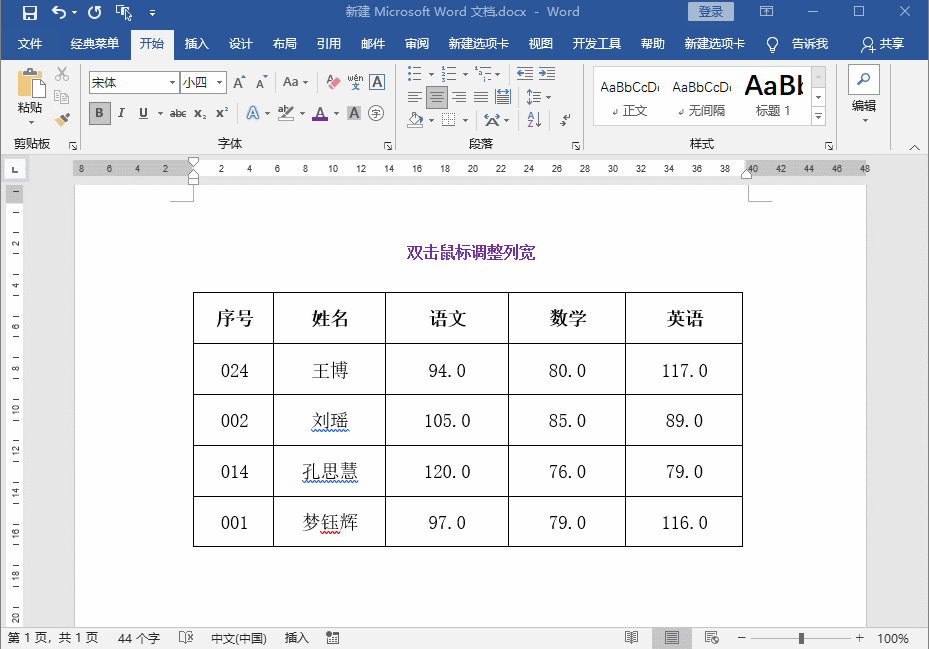Toggle italic formatting

(x=121, y=113)
